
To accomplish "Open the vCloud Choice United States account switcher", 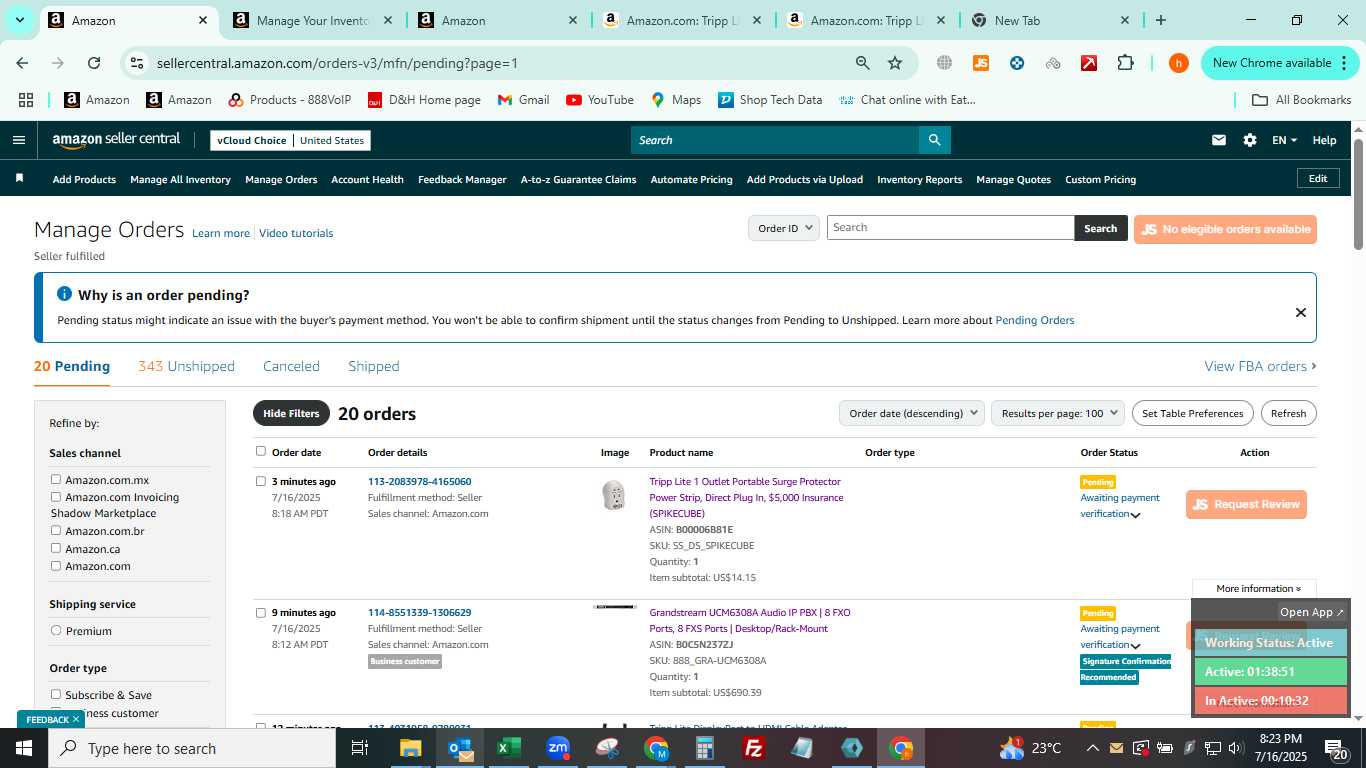I will (x=290, y=140).
